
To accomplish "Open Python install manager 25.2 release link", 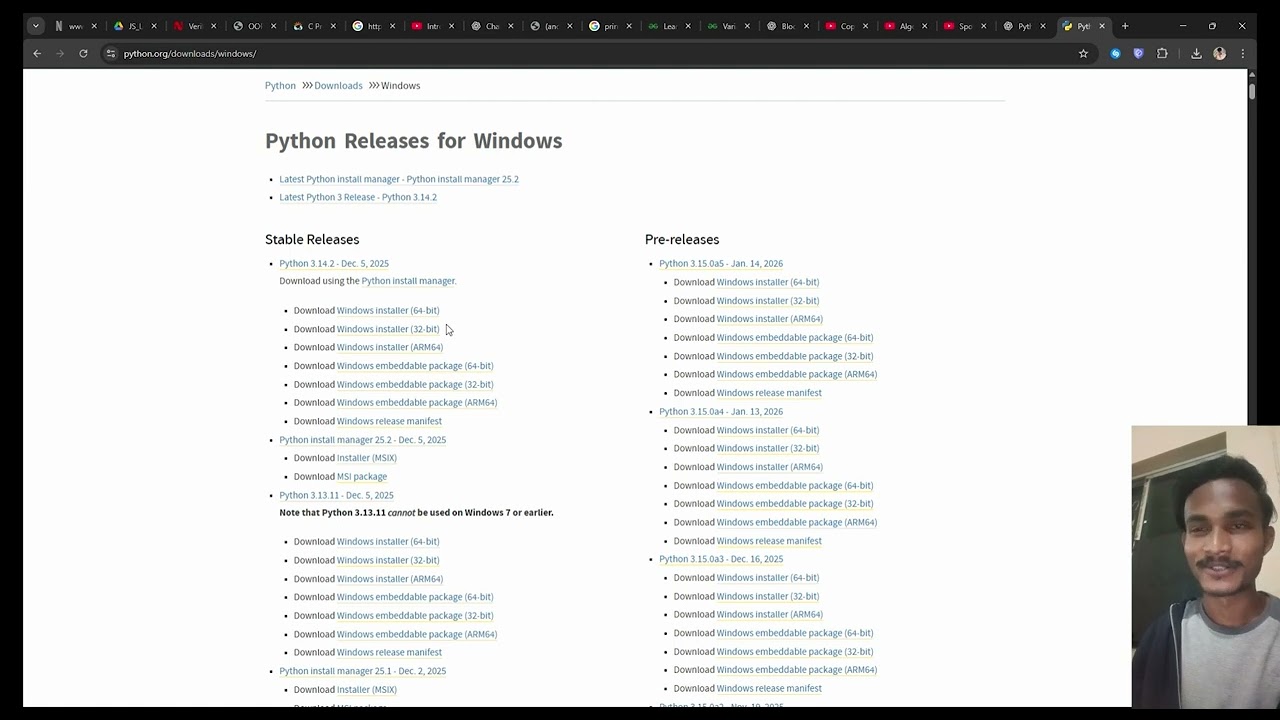I will [363, 440].
